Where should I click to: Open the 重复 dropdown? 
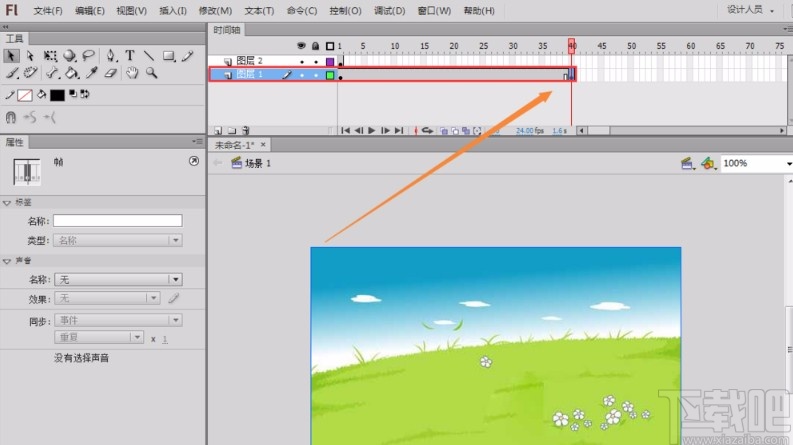tap(99, 337)
